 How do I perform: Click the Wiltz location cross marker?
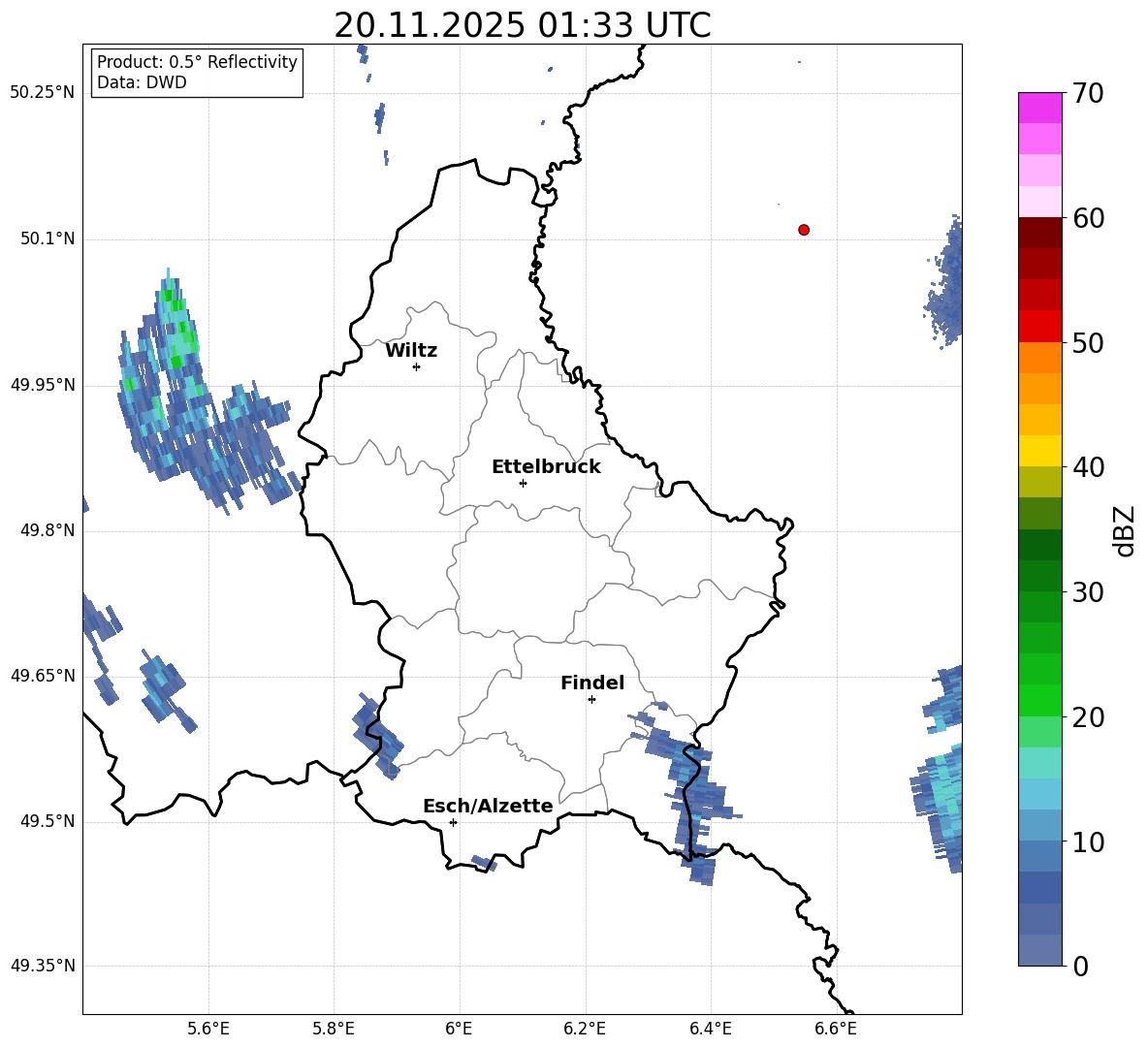click(x=416, y=366)
